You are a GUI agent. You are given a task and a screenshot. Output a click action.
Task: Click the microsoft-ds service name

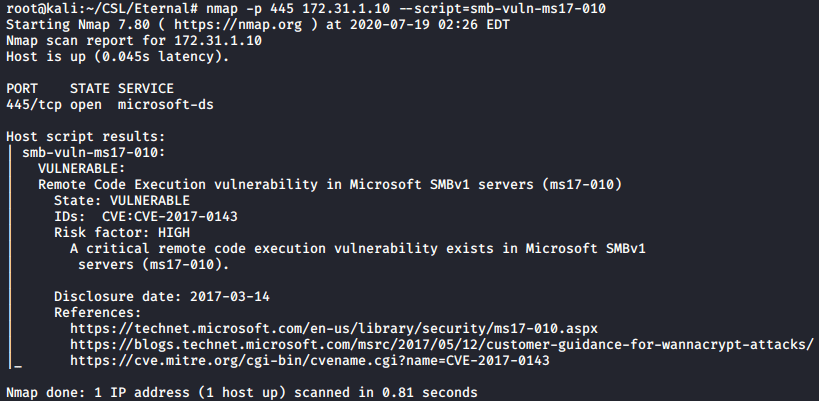(x=160, y=104)
